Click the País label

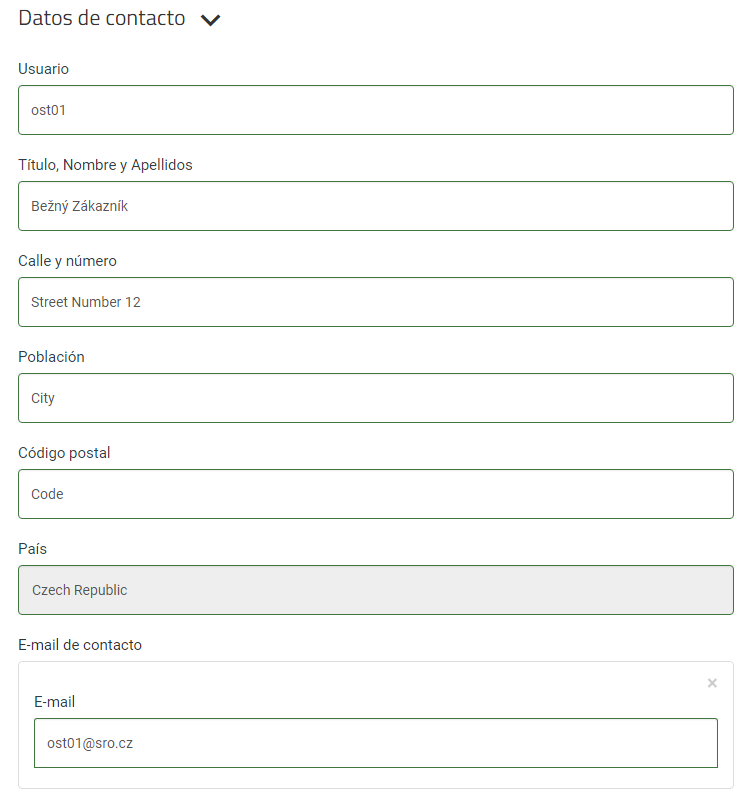point(33,549)
